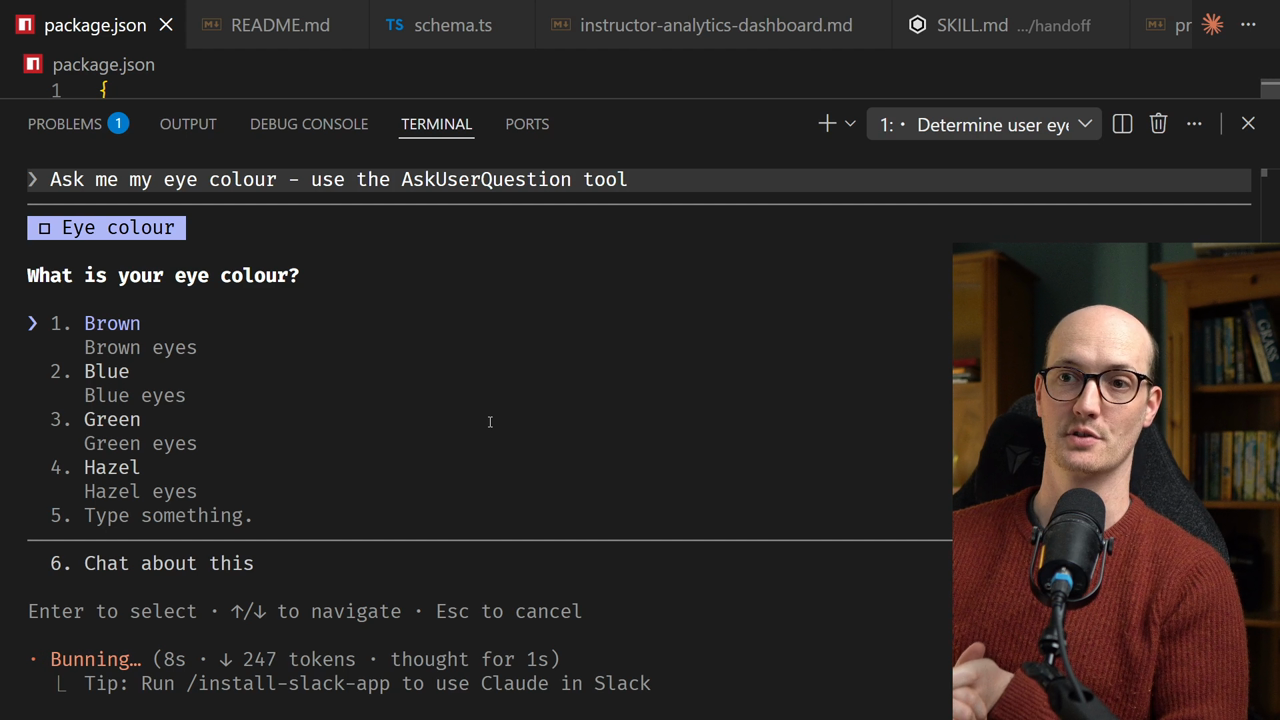The height and width of the screenshot is (720, 1280).
Task: Click the /install-slack-app tip text
Action: [x=367, y=683]
